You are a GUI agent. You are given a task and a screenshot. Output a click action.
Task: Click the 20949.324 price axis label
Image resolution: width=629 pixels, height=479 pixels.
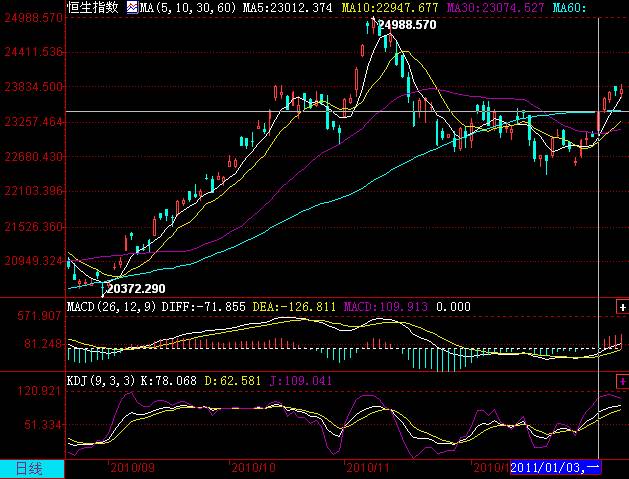pyautogui.click(x=34, y=261)
